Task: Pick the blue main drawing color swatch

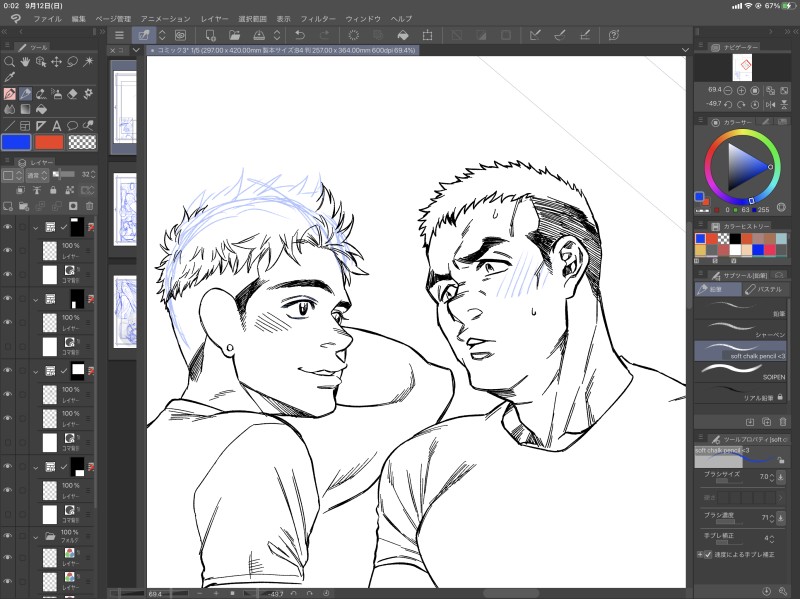Action: coord(16,142)
